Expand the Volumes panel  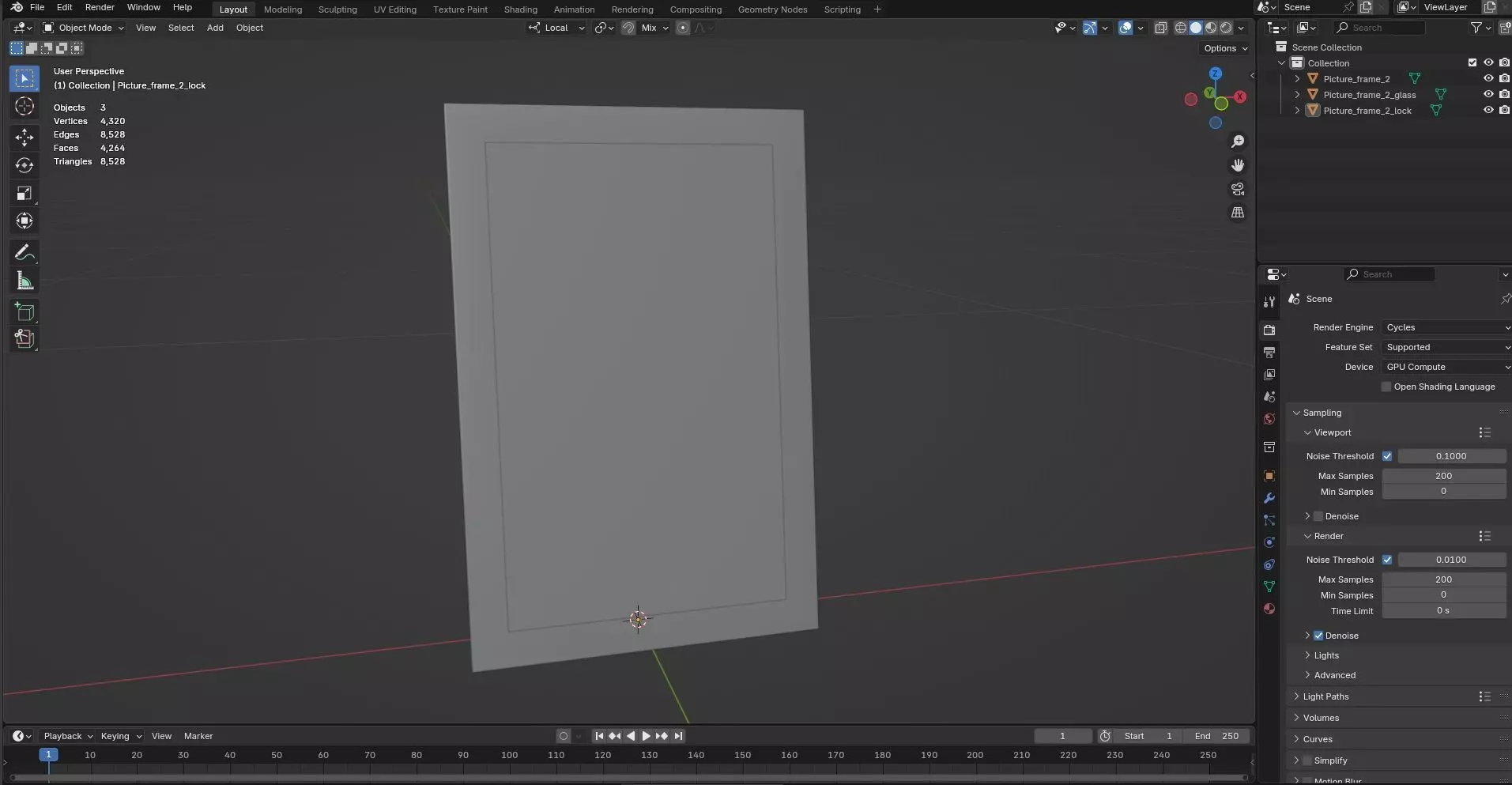[1320, 718]
